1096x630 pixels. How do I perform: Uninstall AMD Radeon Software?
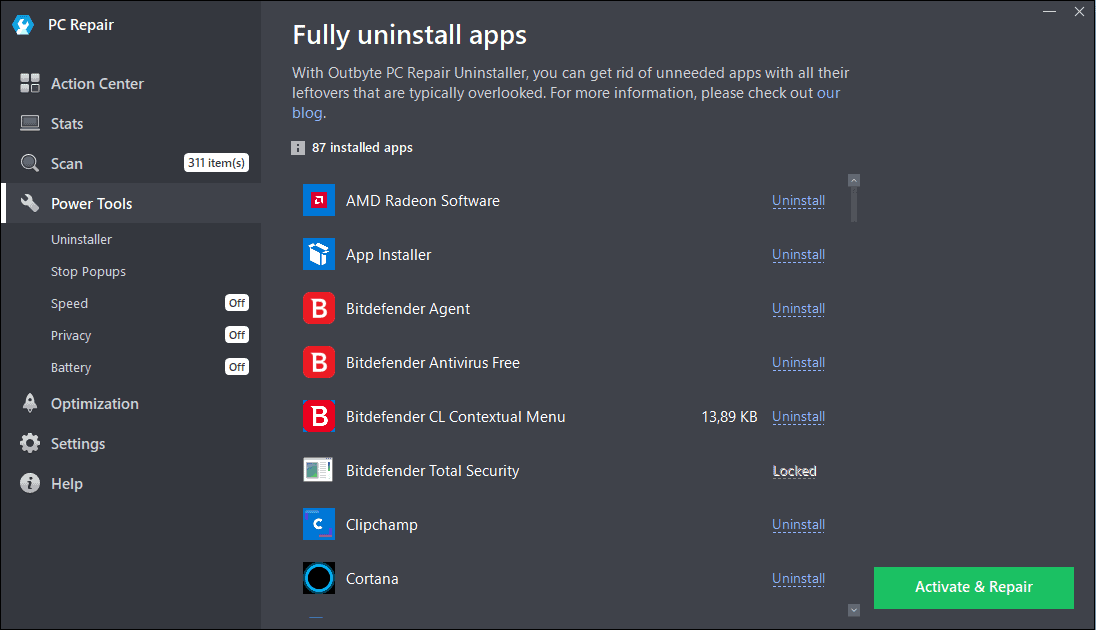point(798,201)
